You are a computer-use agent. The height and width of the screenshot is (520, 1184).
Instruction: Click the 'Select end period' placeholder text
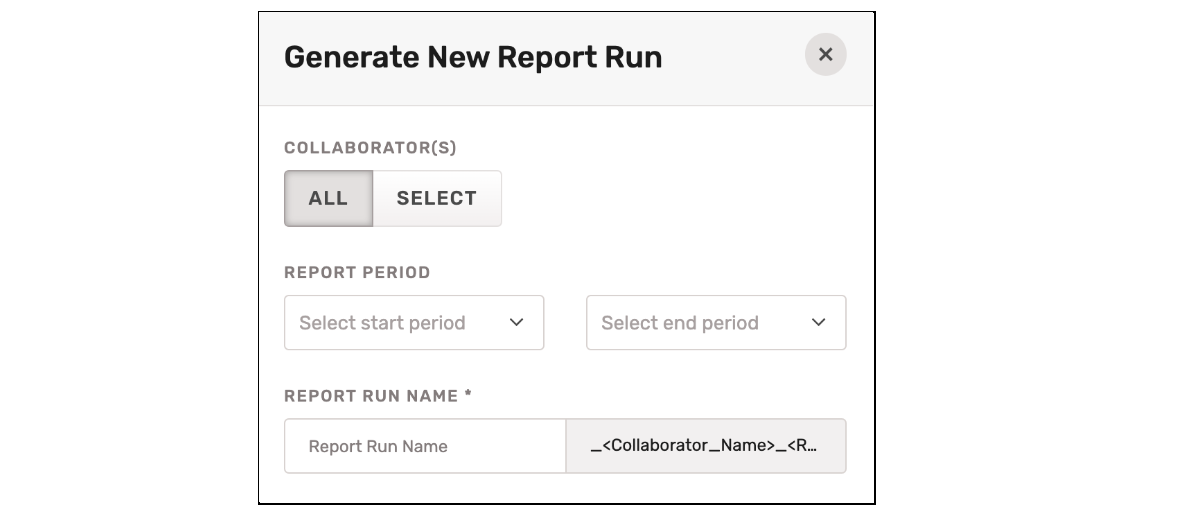click(x=680, y=323)
